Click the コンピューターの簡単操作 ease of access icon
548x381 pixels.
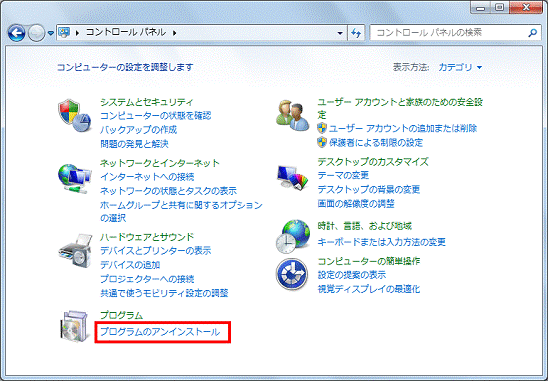[292, 275]
